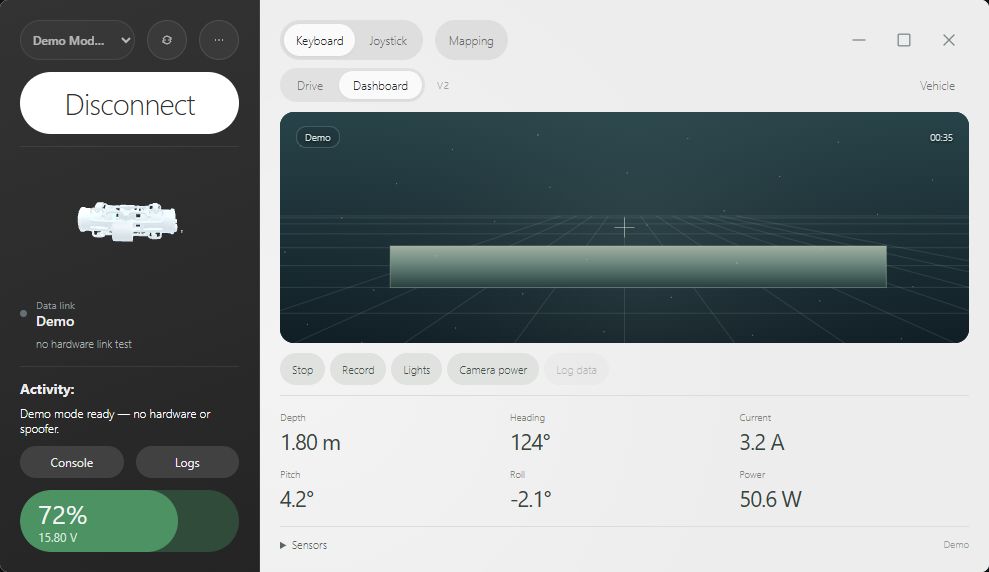Image resolution: width=989 pixels, height=572 pixels.
Task: Click the Demo label at bottom right
Action: click(x=956, y=545)
